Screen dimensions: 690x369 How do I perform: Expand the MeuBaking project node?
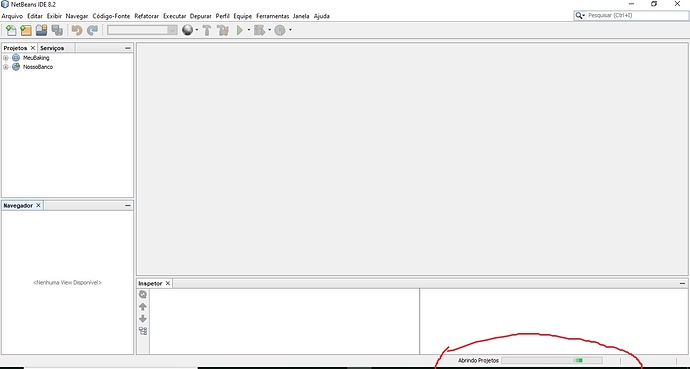pyautogui.click(x=6, y=58)
